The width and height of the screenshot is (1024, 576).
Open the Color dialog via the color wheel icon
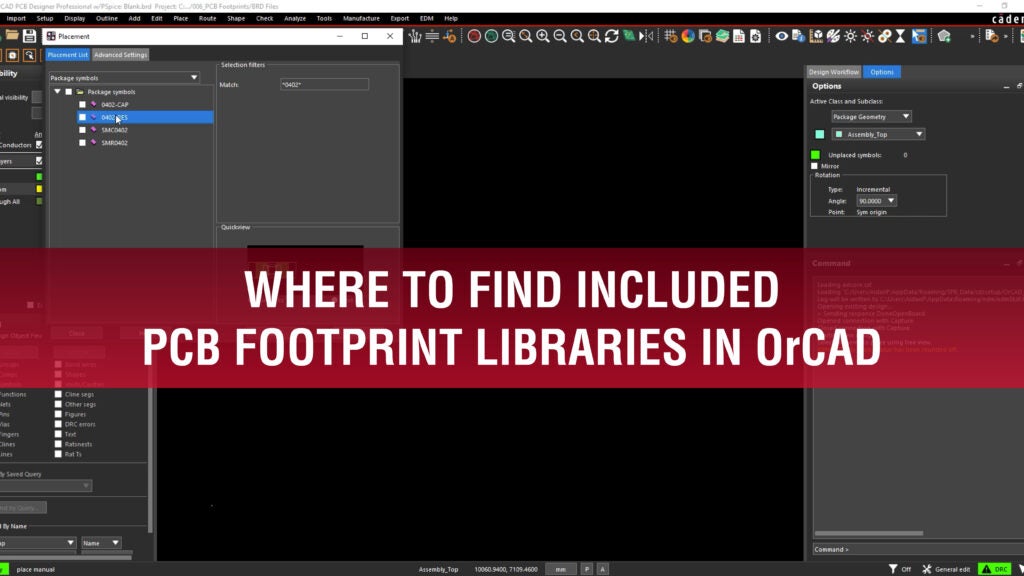tap(688, 37)
